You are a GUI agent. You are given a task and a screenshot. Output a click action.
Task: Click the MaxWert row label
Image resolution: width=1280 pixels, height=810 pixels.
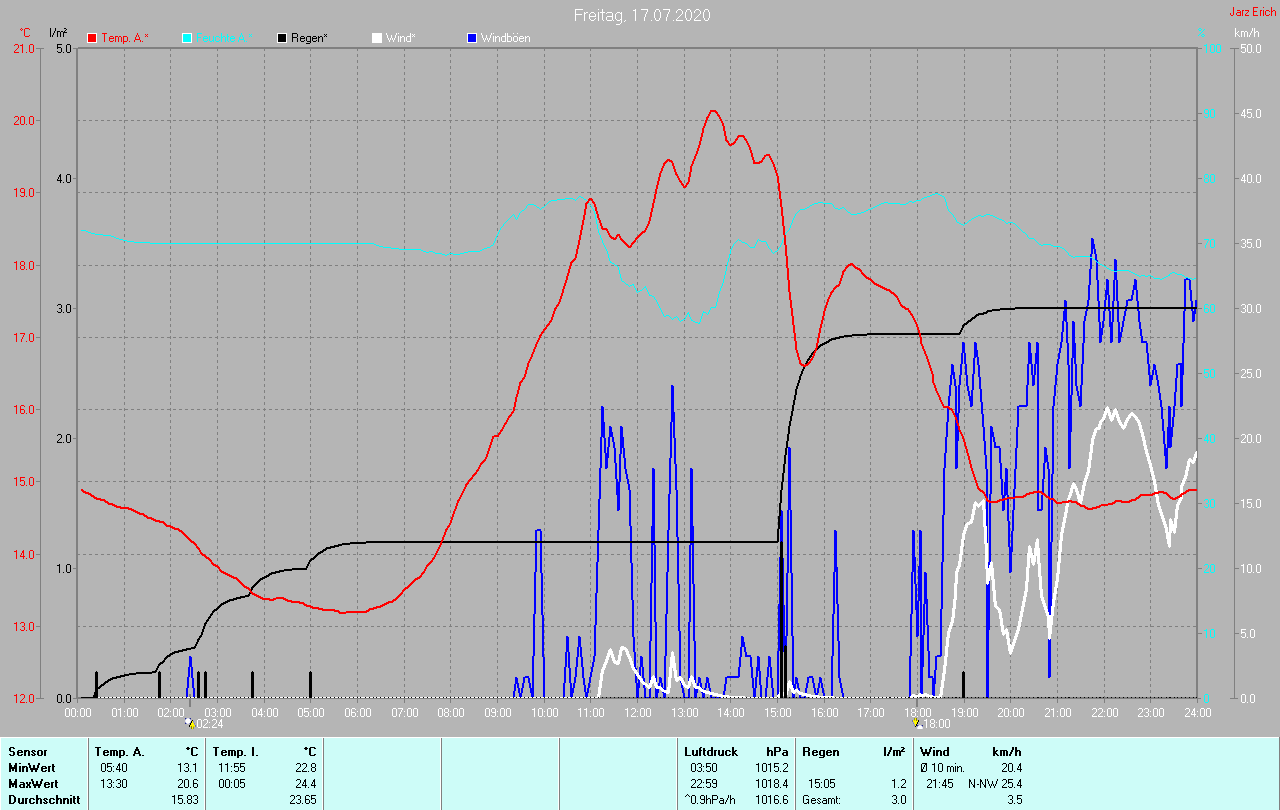coord(34,783)
